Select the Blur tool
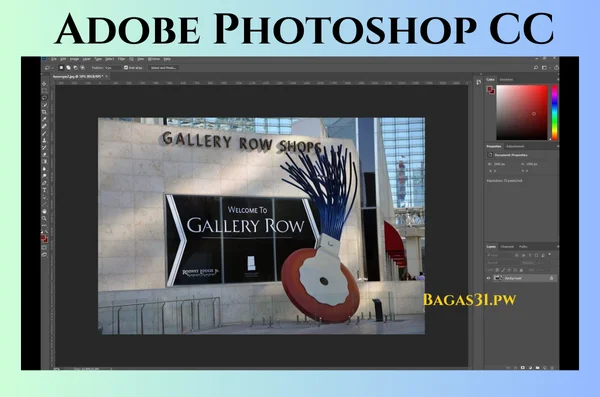The width and height of the screenshot is (600, 397). (x=44, y=168)
